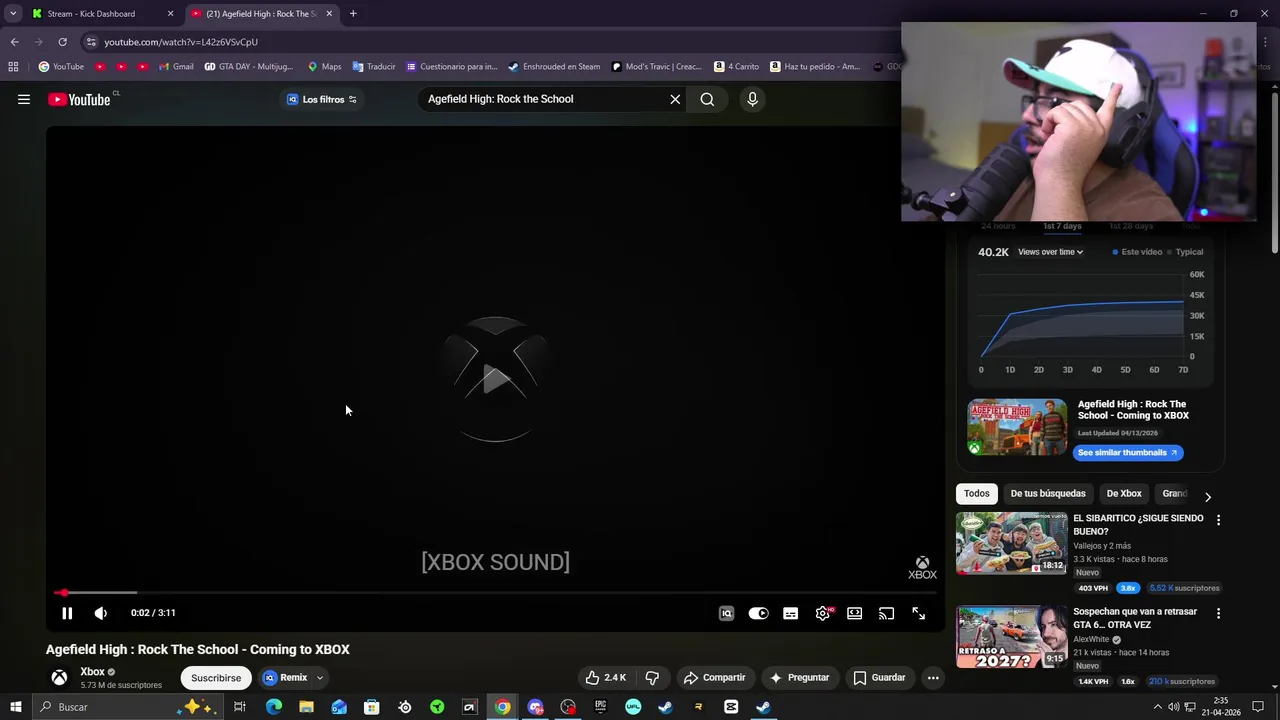The image size is (1280, 720).
Task: Show hidden system tray icons
Action: [x=1158, y=707]
